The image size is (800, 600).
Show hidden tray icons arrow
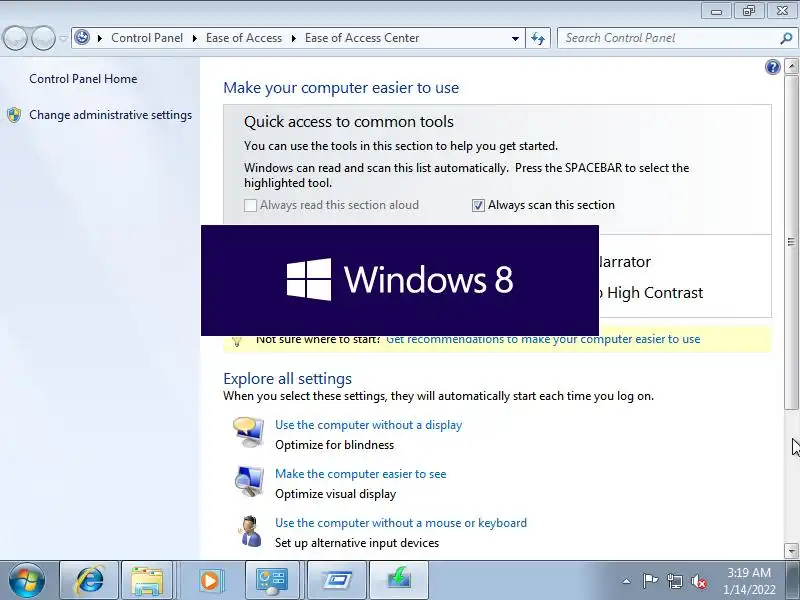[x=626, y=581]
